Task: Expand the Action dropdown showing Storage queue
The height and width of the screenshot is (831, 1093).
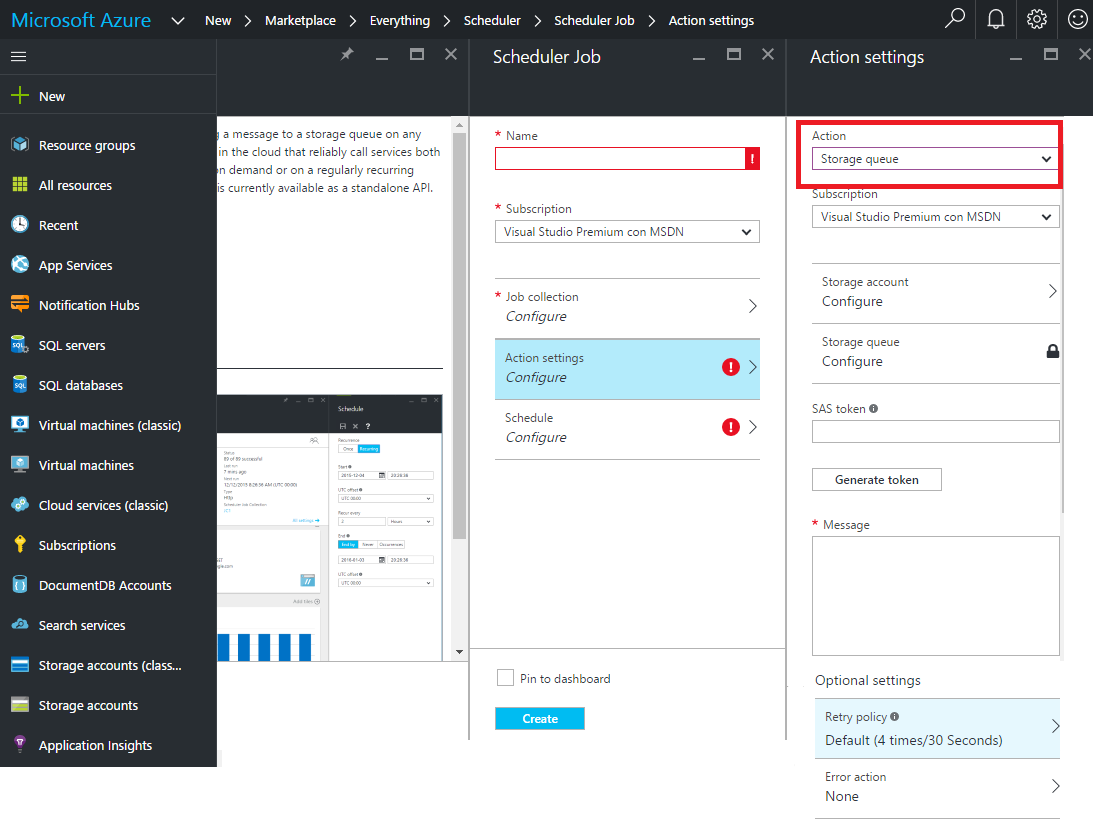Action: click(x=935, y=159)
